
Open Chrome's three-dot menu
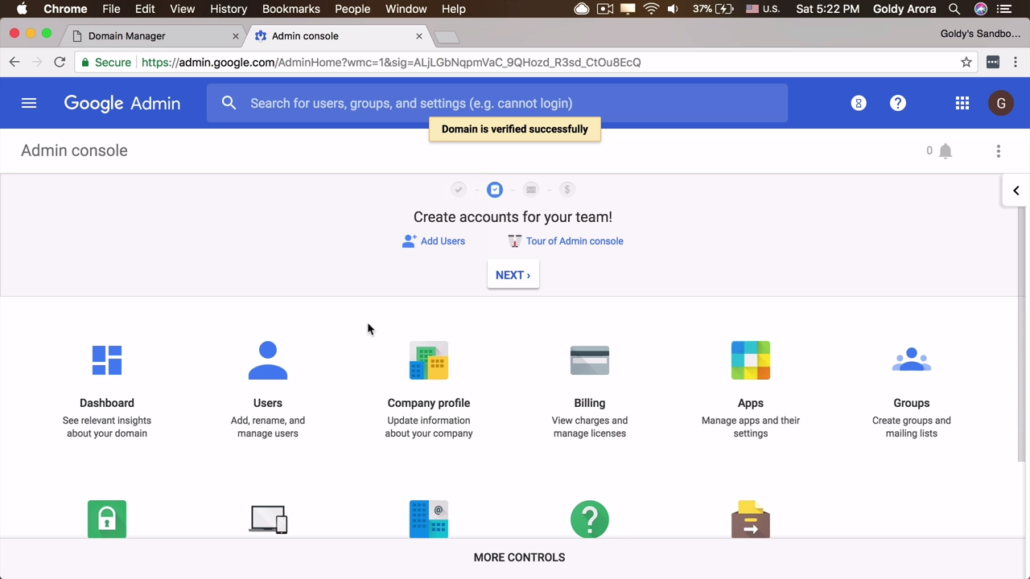point(1016,62)
